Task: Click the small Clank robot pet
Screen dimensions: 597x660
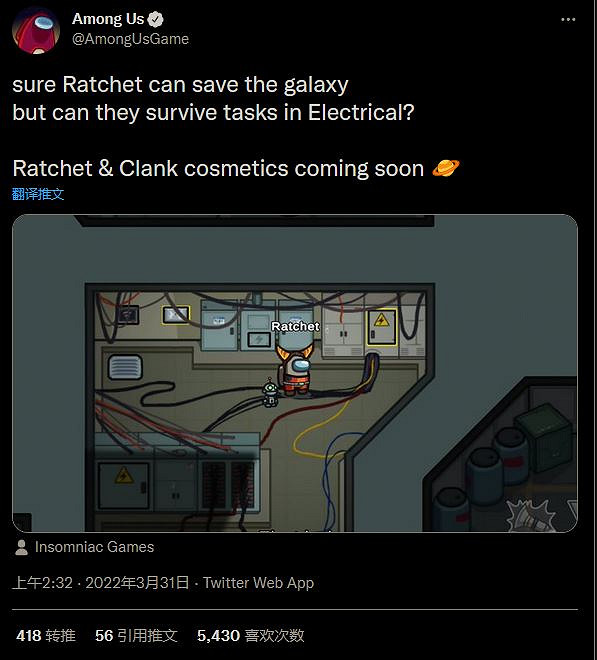Action: (270, 393)
